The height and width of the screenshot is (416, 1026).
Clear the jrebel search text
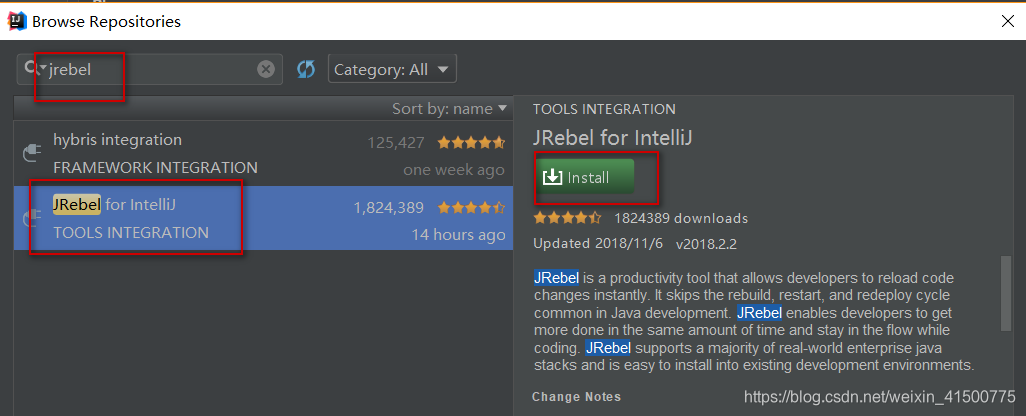point(266,69)
